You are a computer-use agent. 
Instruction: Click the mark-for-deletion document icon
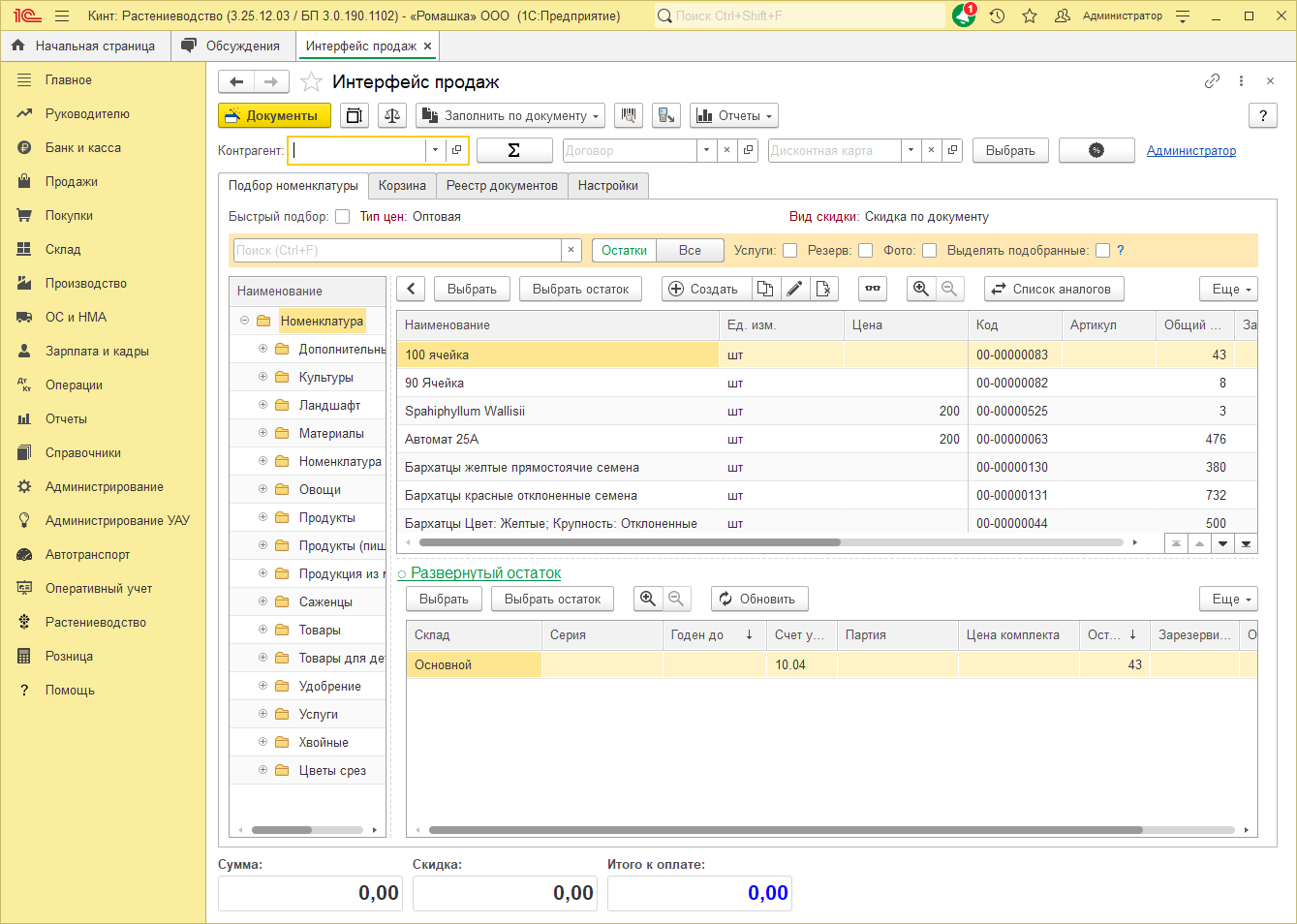(x=822, y=289)
